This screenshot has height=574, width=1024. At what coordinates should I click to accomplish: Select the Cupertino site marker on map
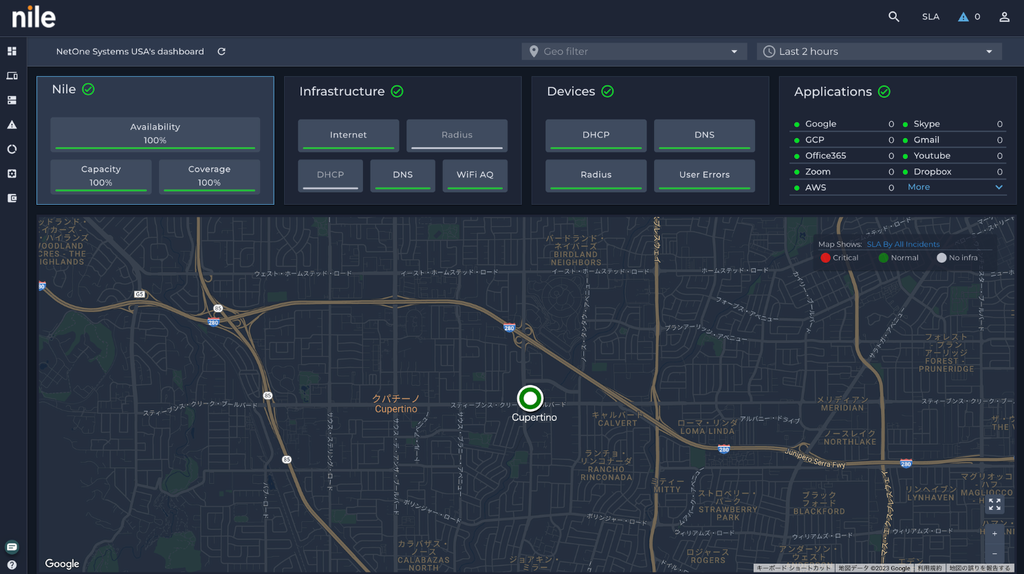click(530, 398)
